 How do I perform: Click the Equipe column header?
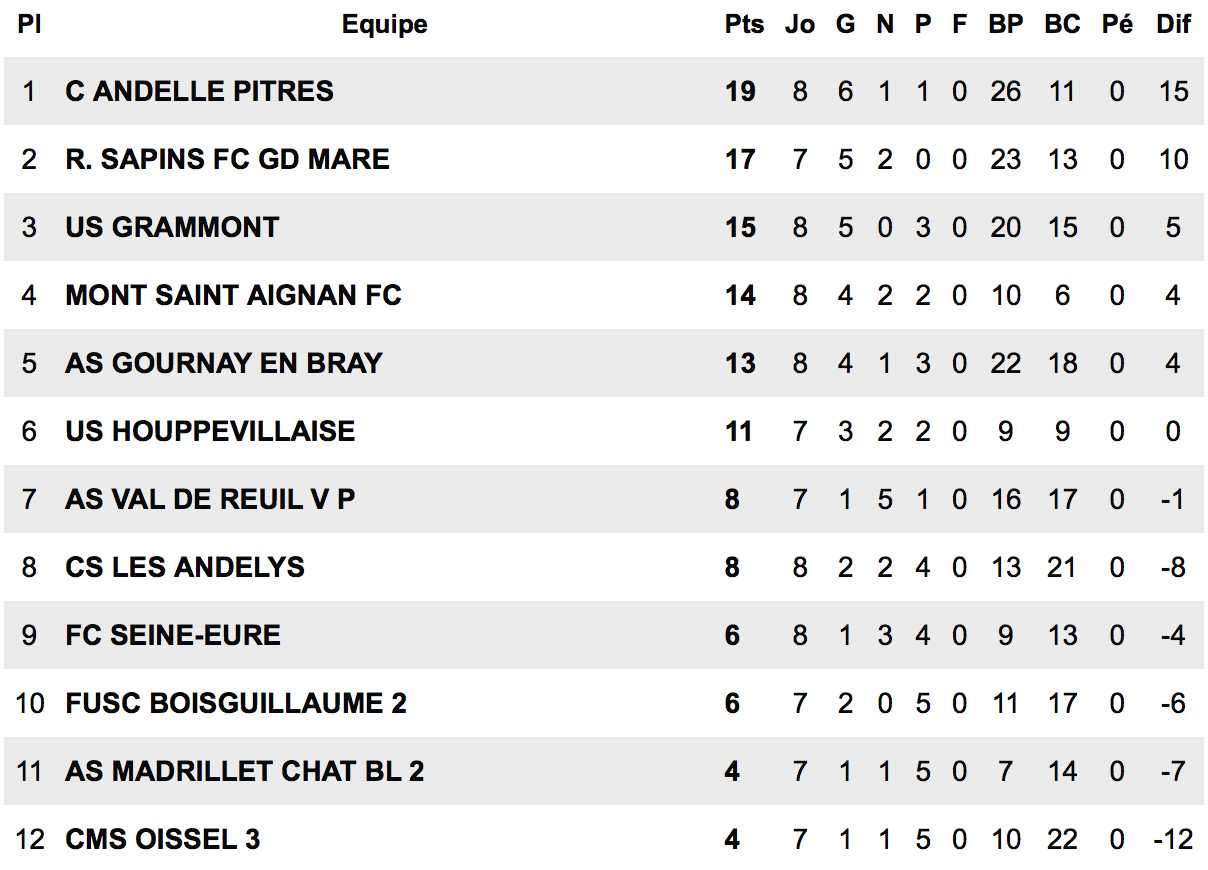384,25
